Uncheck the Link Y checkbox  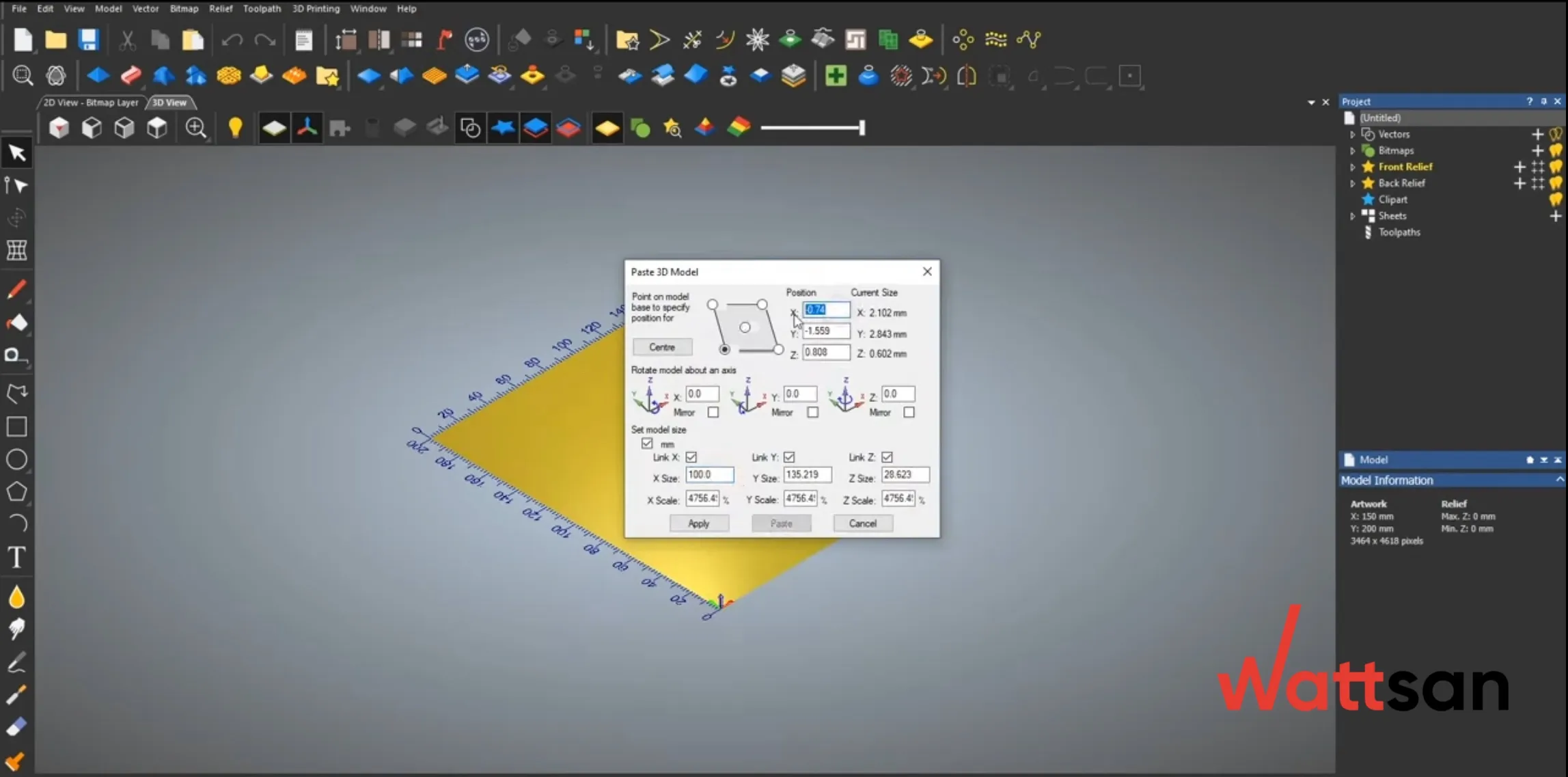[x=789, y=457]
